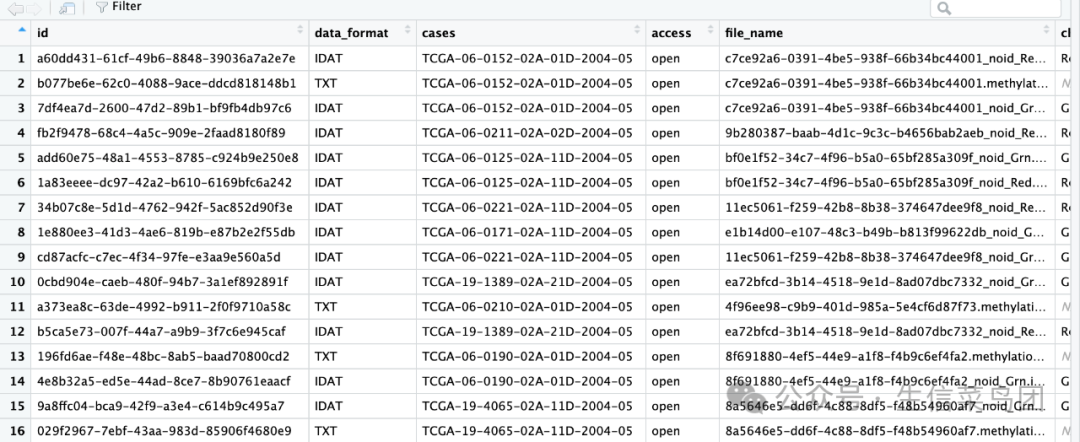Click the forward navigation arrow
The image size is (1080, 442).
32,7
